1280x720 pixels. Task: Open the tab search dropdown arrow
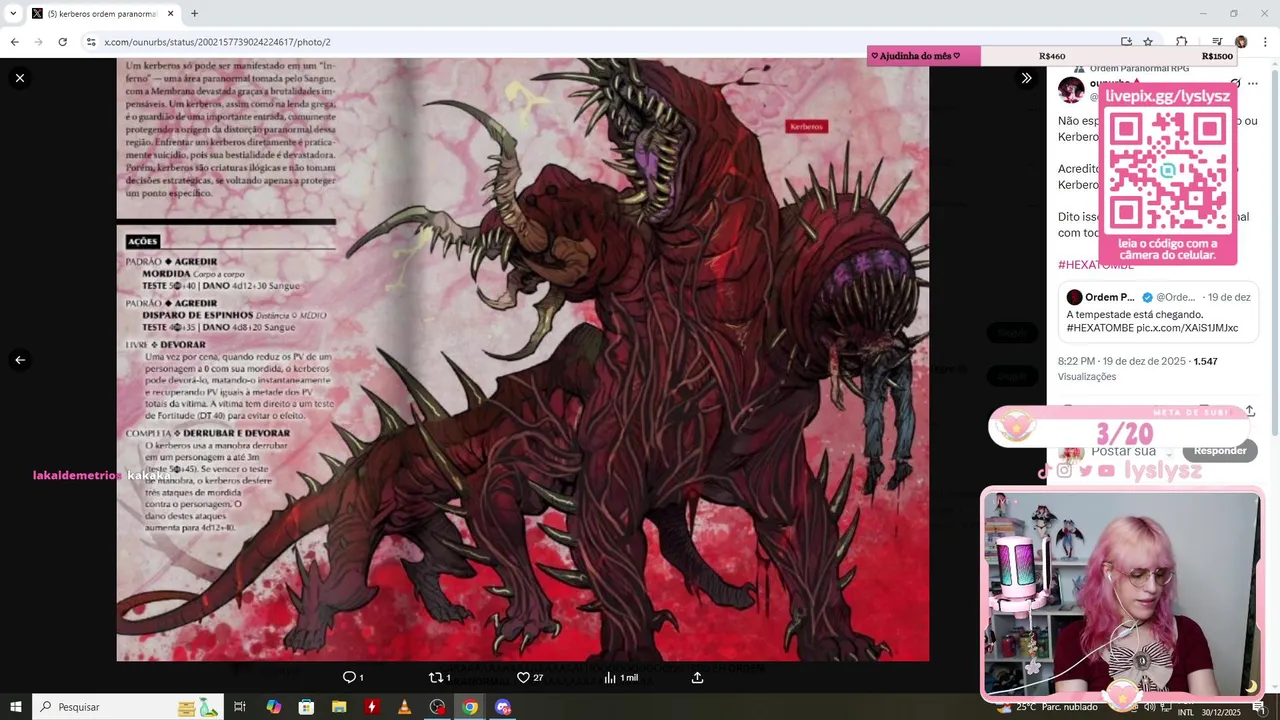[13, 13]
